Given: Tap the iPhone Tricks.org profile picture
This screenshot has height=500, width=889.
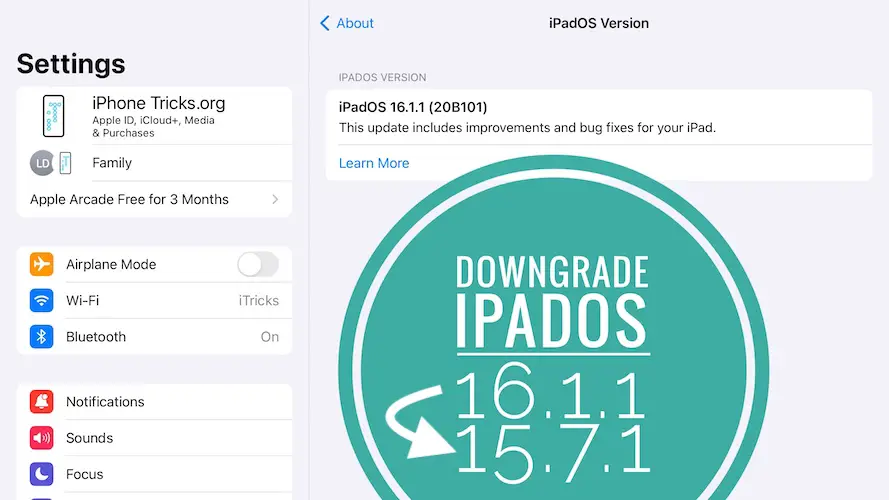Looking at the screenshot, I should click(53, 117).
